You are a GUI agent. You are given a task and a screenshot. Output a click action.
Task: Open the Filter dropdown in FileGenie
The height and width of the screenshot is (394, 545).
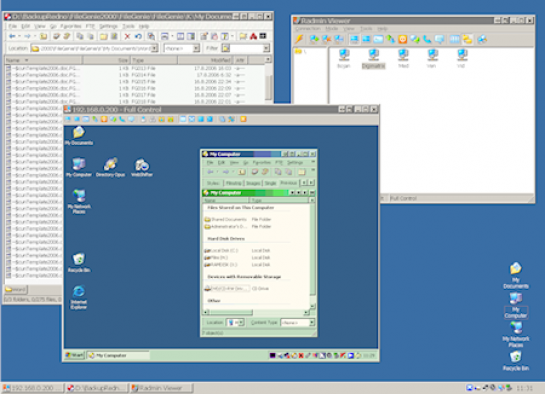(267, 48)
